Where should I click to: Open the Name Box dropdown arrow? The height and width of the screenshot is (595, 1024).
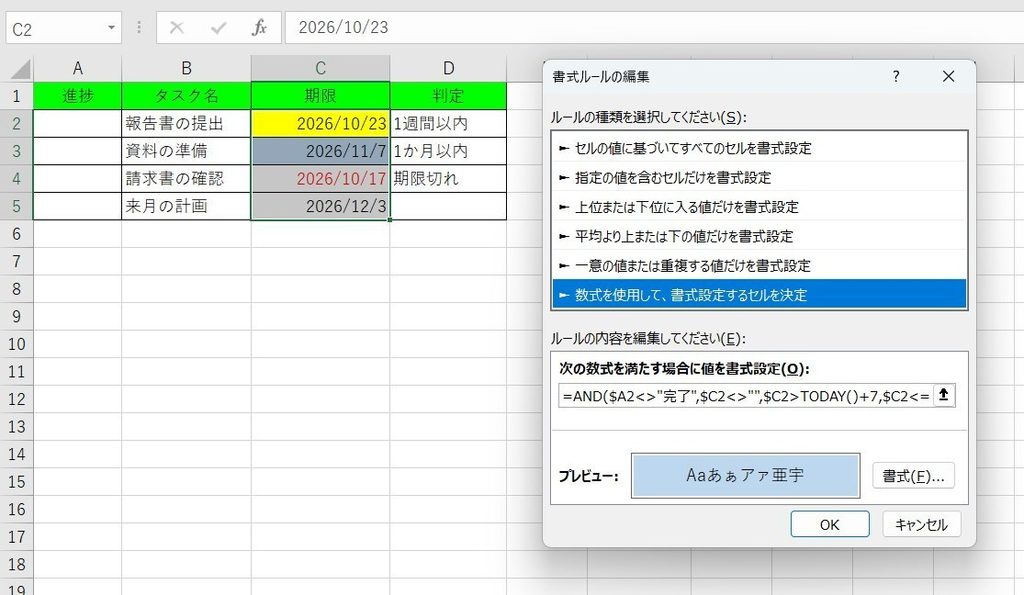coord(111,28)
